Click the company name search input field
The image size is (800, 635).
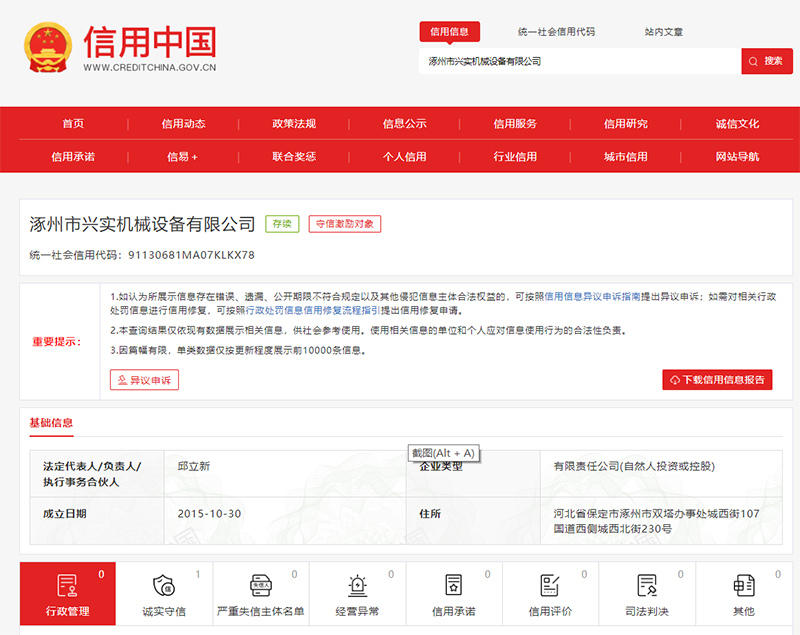(x=580, y=61)
